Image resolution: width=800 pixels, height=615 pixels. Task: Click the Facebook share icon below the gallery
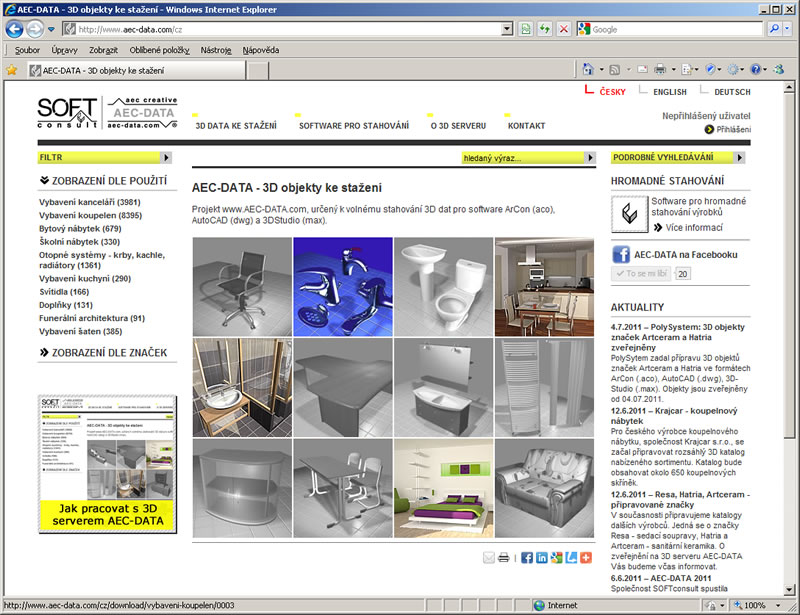527,557
